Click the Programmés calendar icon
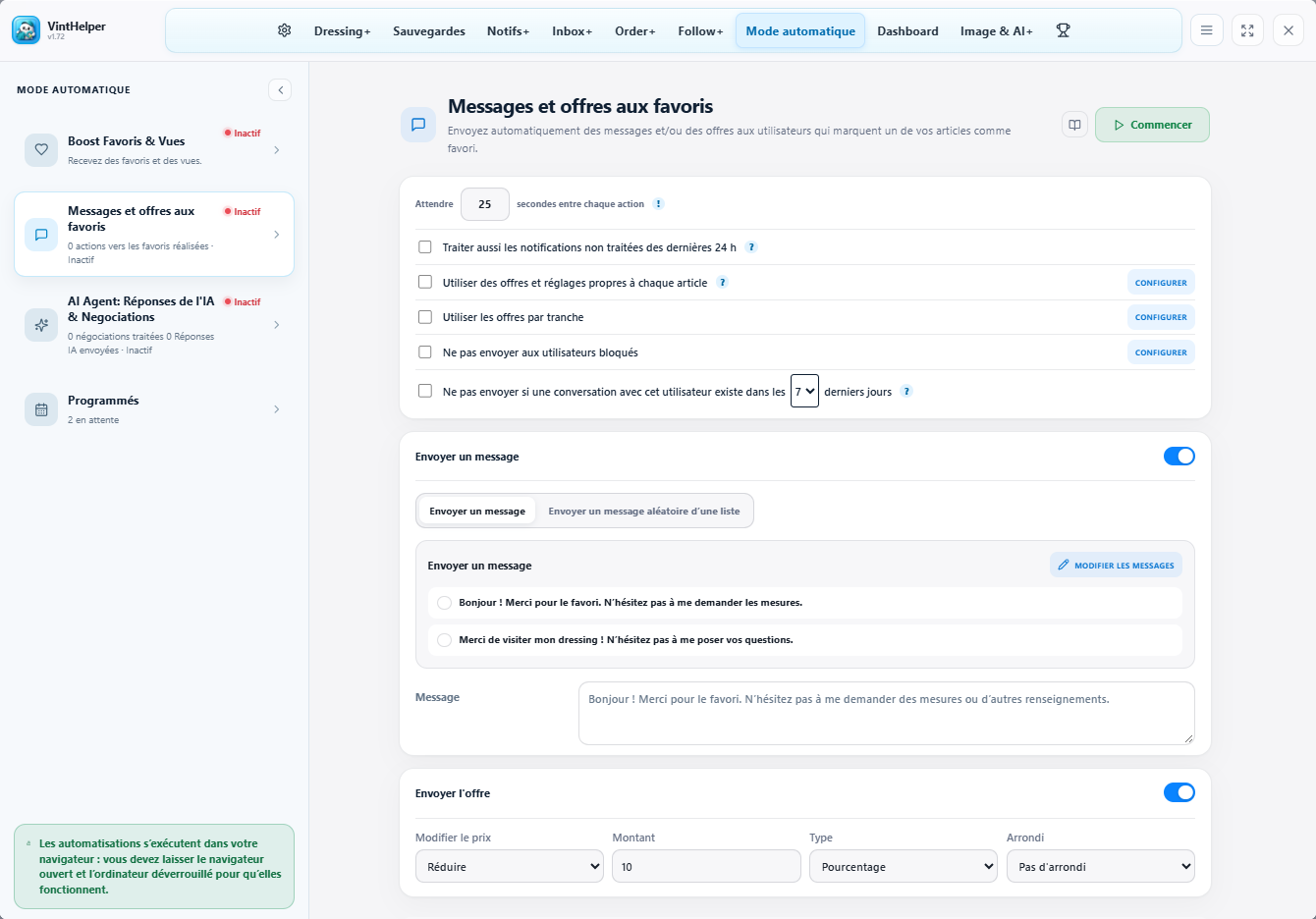This screenshot has width=1316, height=919. (41, 409)
